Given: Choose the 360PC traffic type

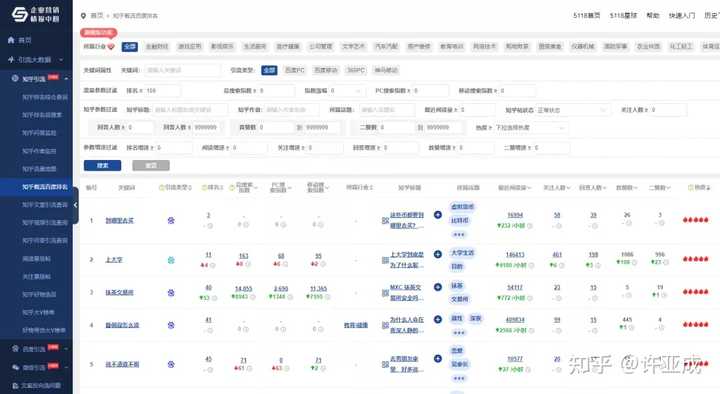Looking at the screenshot, I should [x=356, y=70].
